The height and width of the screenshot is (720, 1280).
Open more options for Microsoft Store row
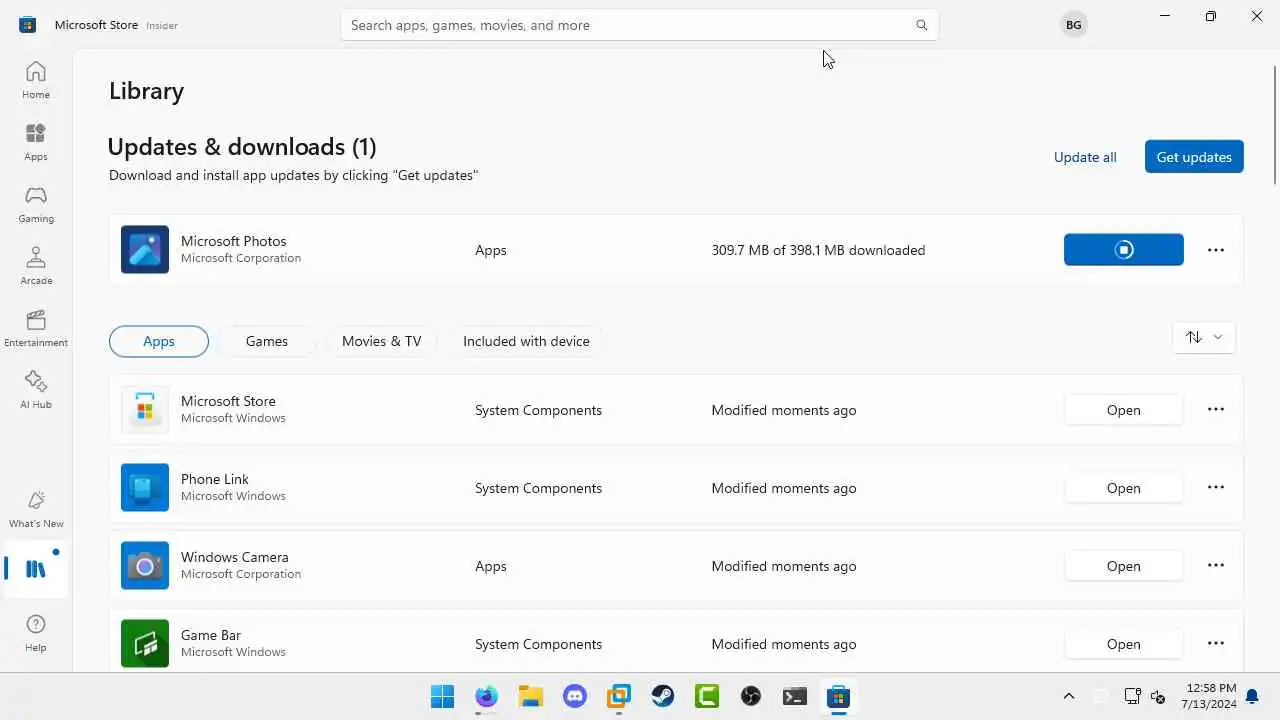coord(1216,409)
